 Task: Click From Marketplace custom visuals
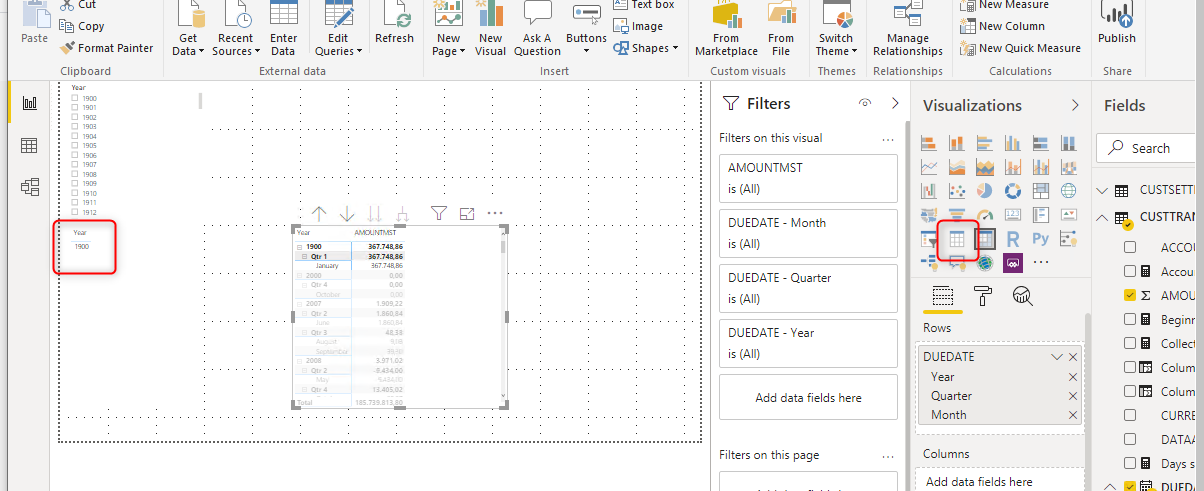(726, 30)
